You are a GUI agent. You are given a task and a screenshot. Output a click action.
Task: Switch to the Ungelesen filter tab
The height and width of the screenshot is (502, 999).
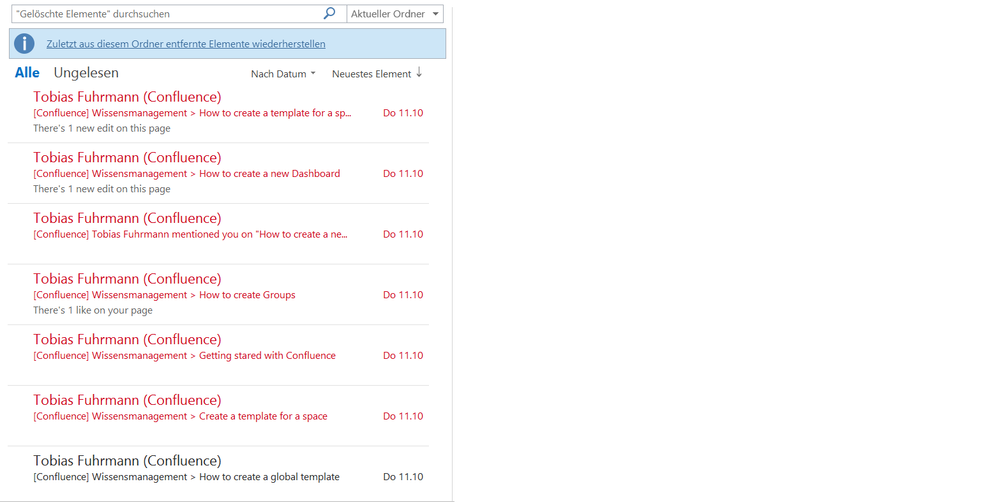(x=86, y=73)
